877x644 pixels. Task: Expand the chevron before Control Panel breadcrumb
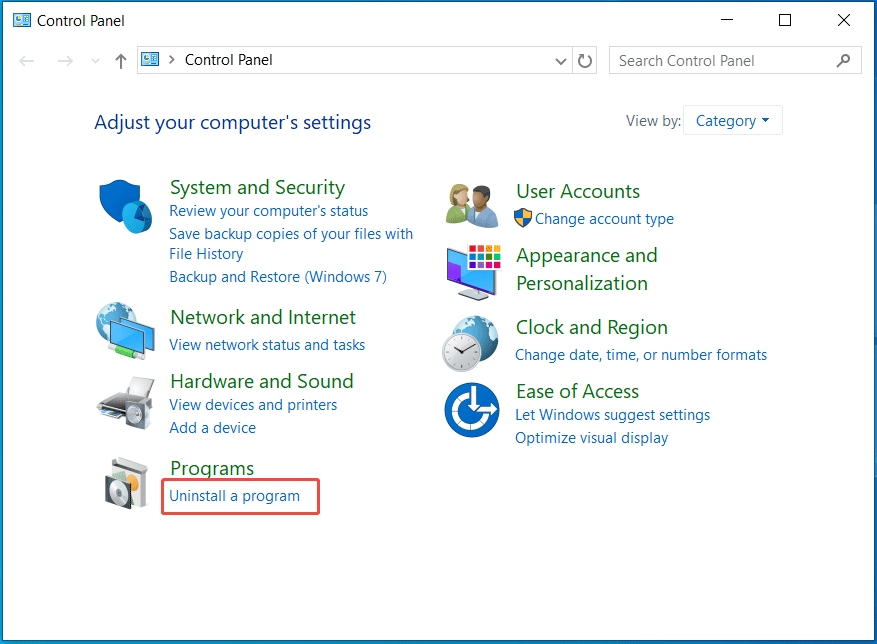click(x=172, y=59)
